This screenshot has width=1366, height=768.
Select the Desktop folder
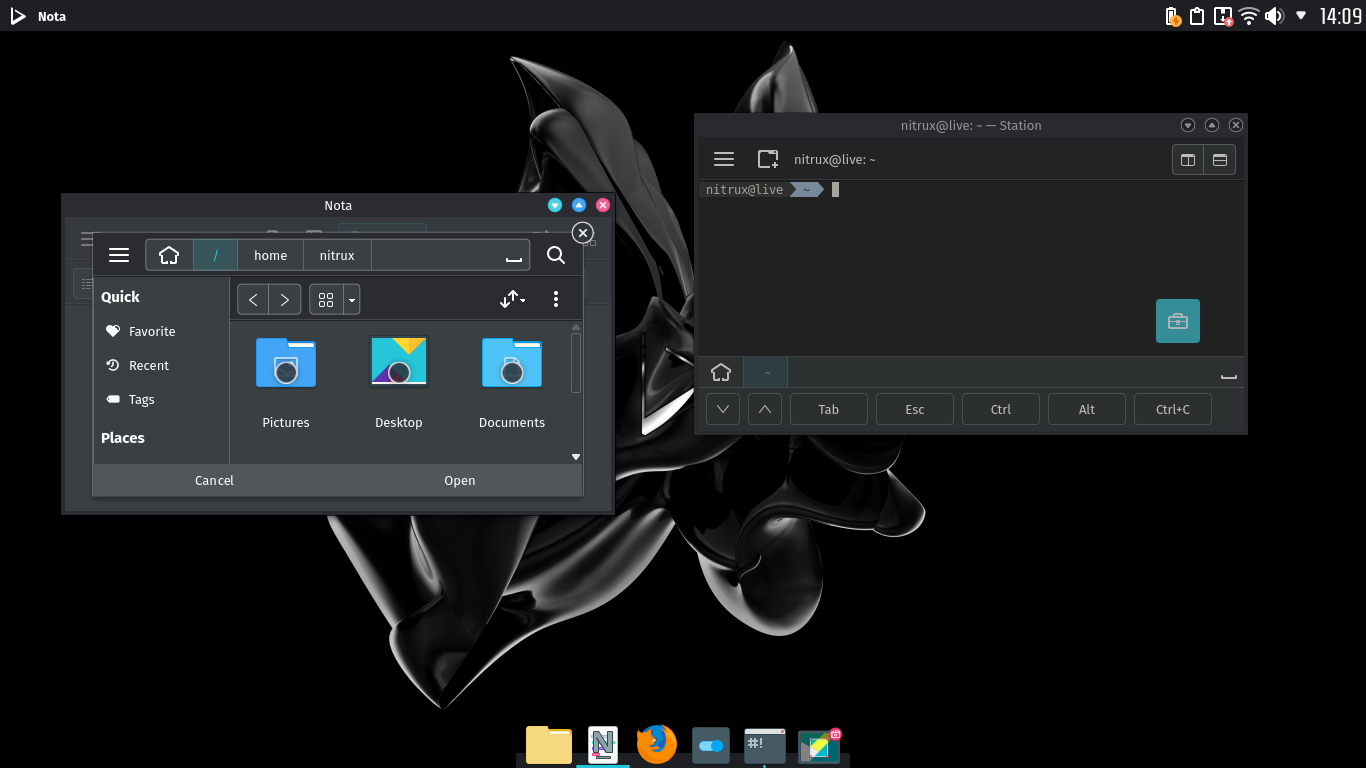pos(399,383)
